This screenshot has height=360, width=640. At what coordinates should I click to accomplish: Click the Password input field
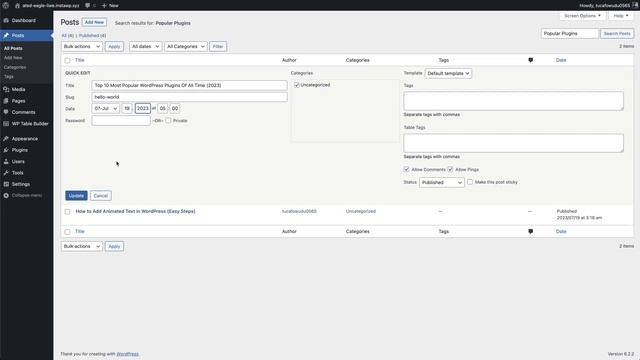[x=121, y=120]
